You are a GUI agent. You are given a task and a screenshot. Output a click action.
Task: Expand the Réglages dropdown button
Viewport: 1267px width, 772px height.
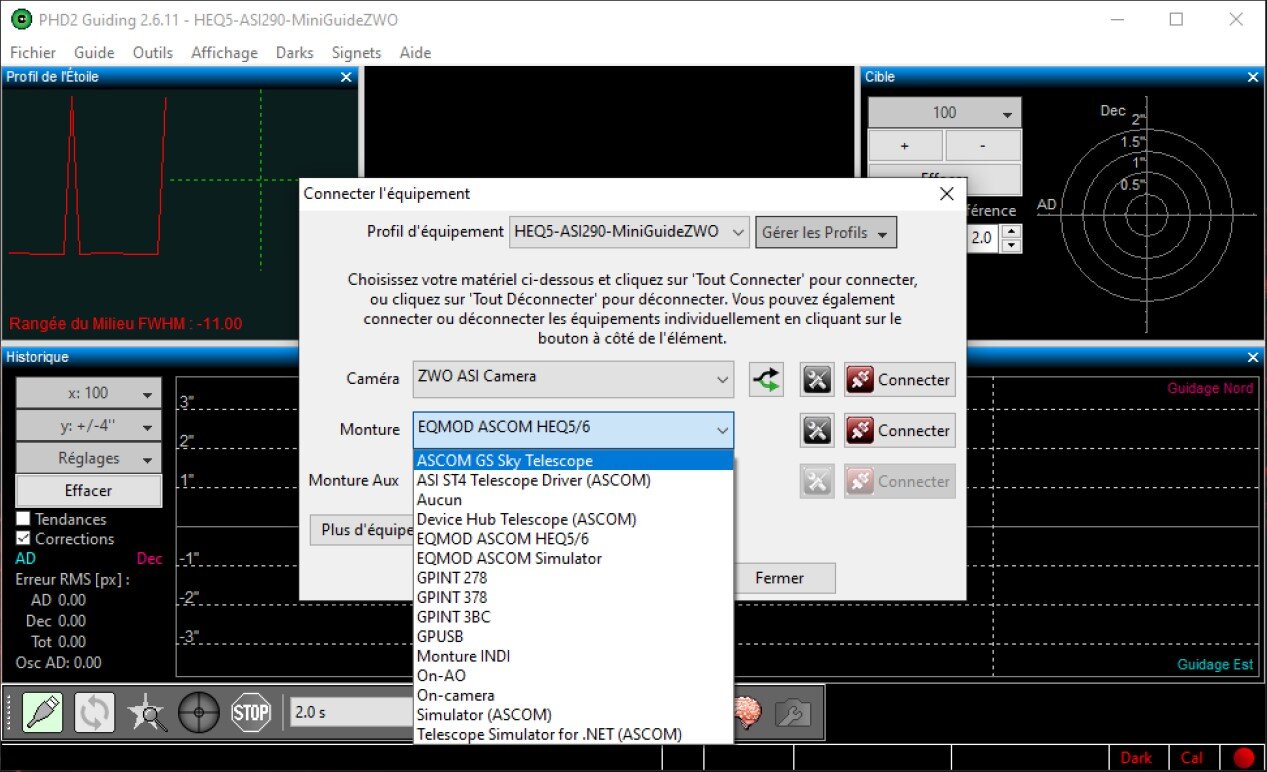[88, 458]
